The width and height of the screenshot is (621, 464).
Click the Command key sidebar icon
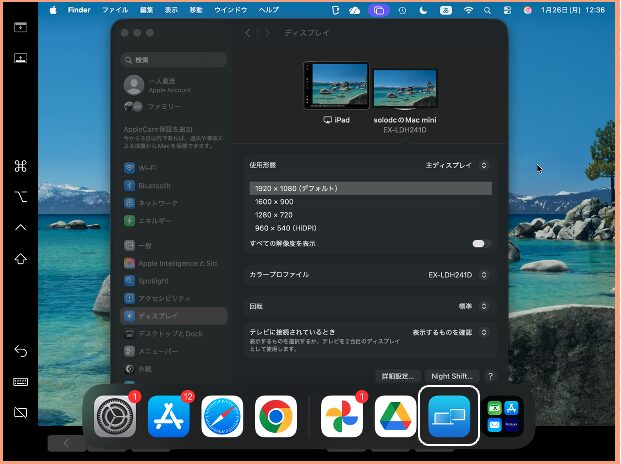pyautogui.click(x=20, y=166)
